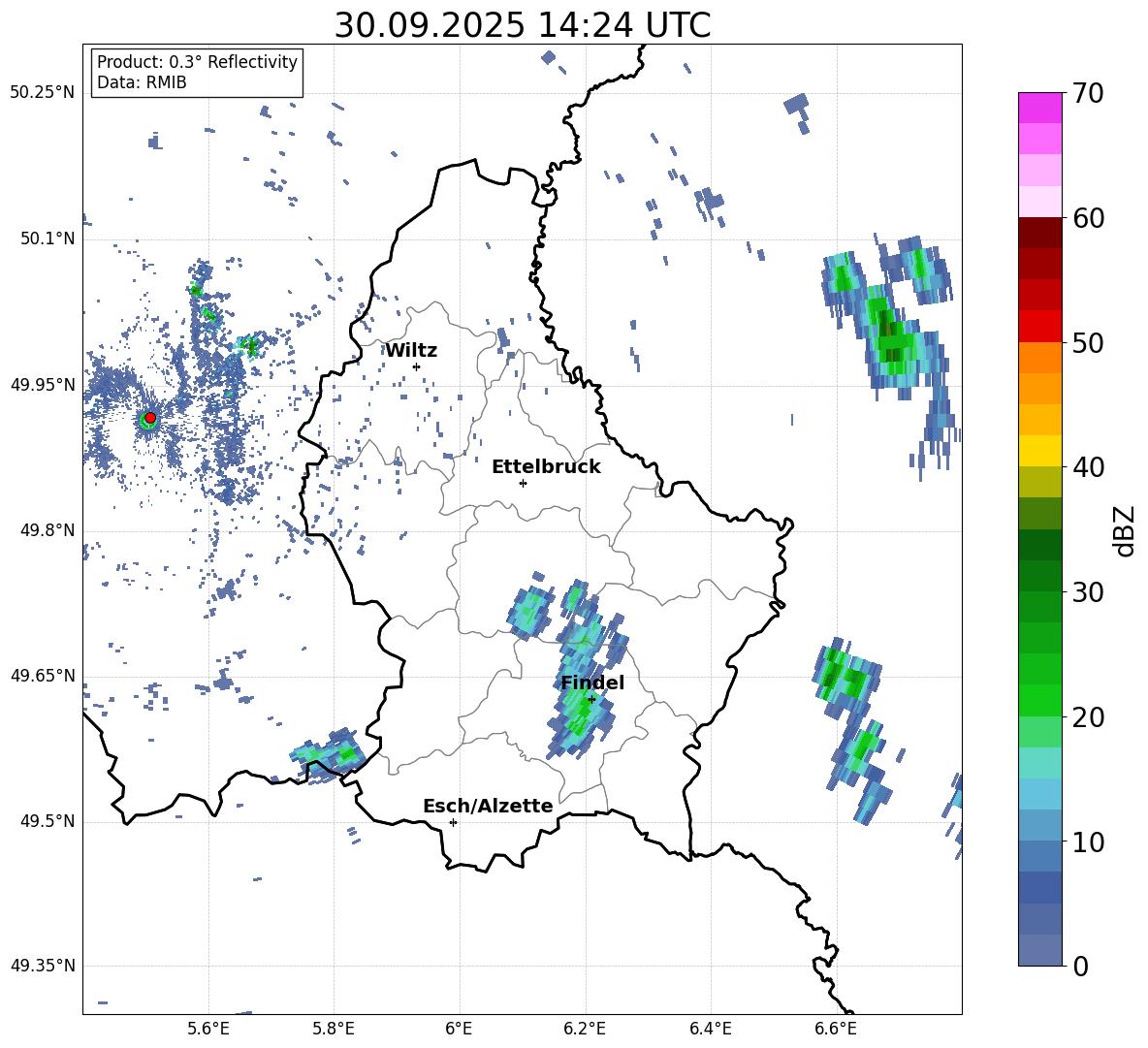Click the 20 colorbar tick label
The height and width of the screenshot is (1048, 1148).
pyautogui.click(x=1088, y=716)
